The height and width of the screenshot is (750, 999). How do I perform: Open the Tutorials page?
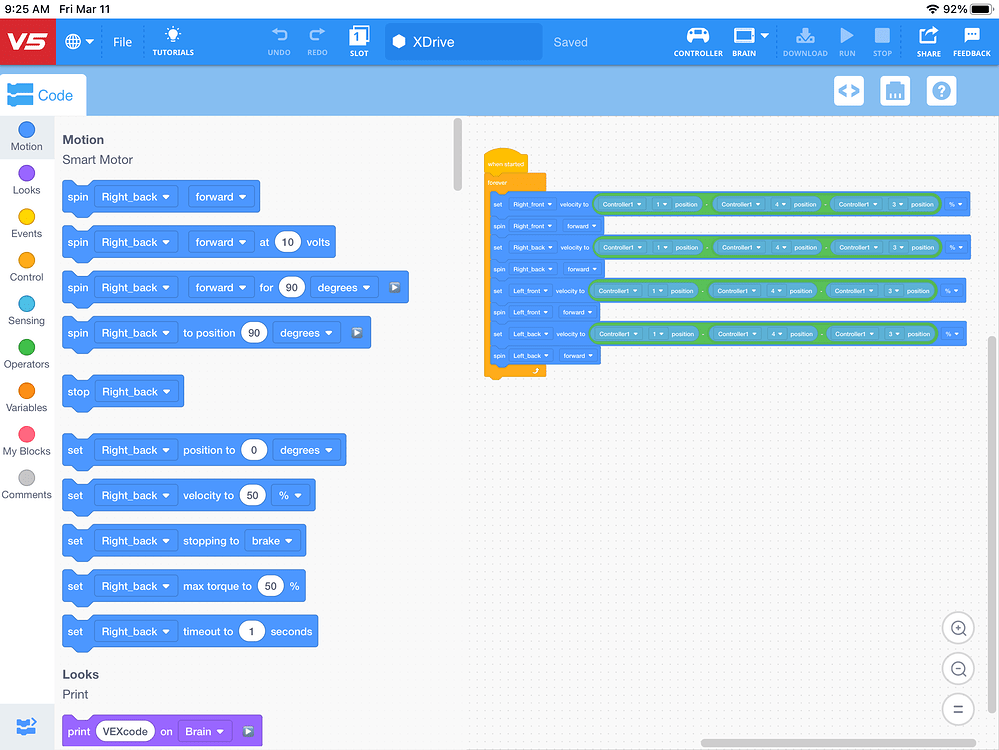click(x=172, y=41)
